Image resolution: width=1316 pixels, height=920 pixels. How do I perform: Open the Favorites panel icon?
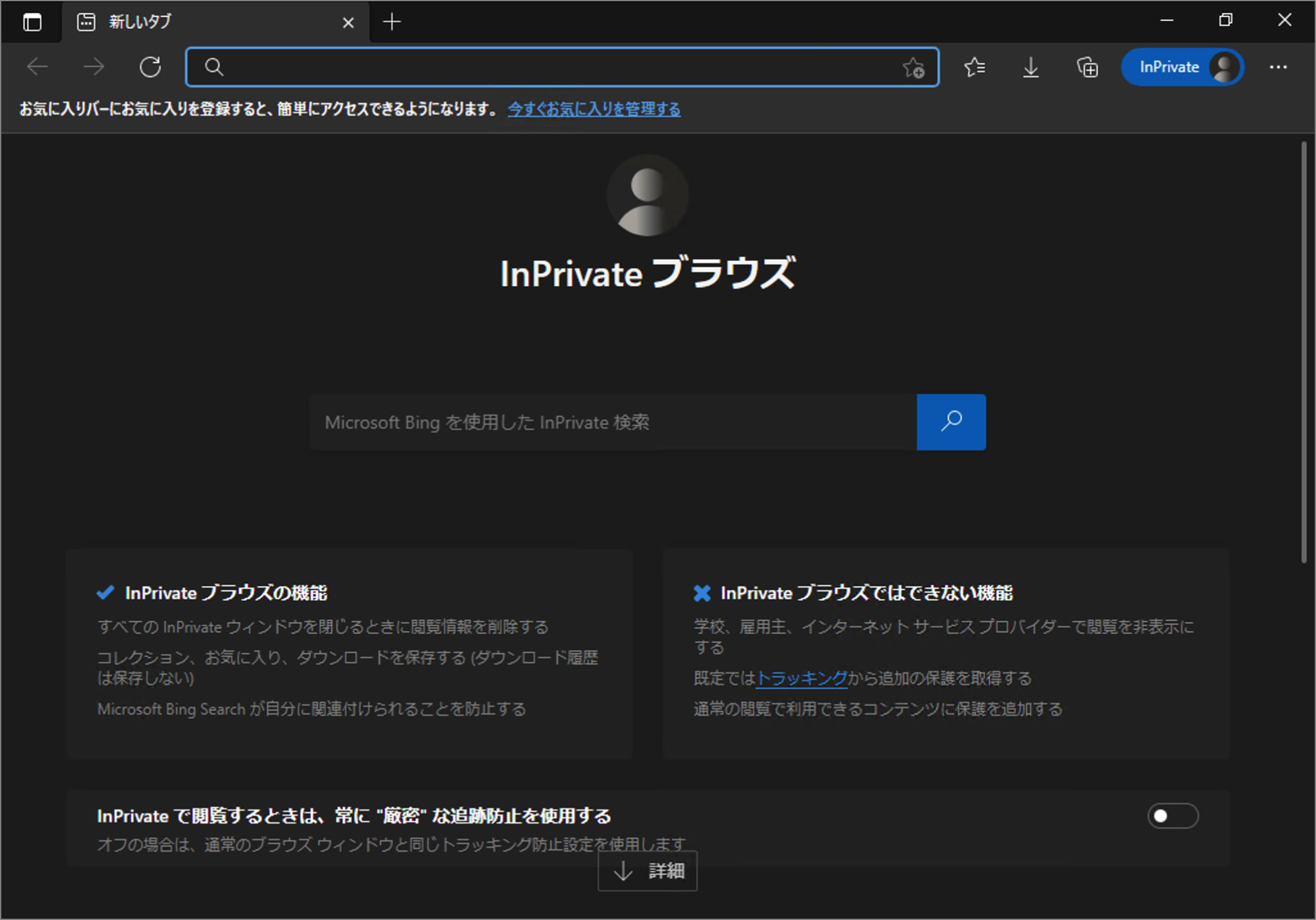tap(975, 67)
